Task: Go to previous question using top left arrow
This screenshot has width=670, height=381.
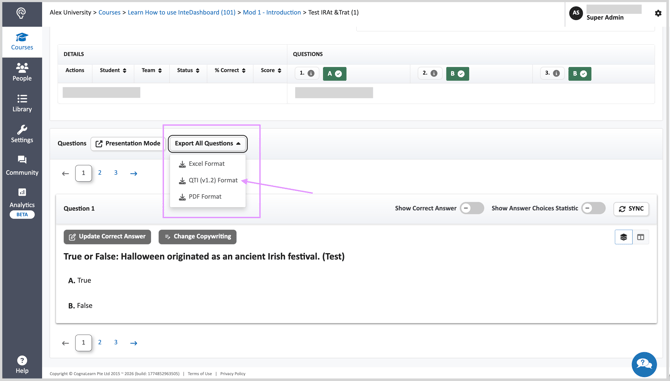Action: pos(65,173)
